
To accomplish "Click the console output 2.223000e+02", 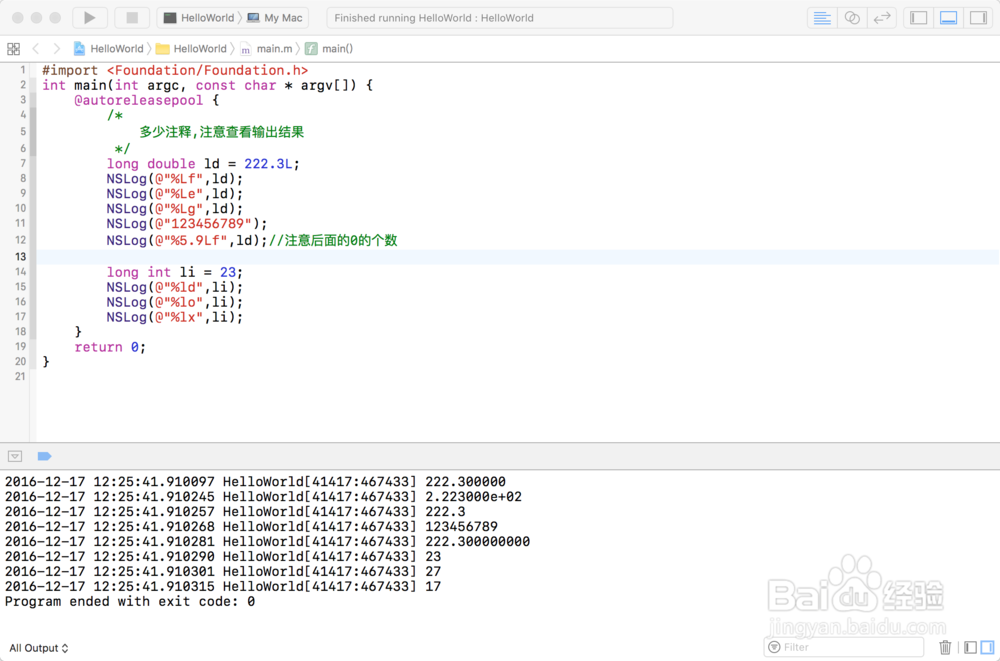I will pos(473,496).
